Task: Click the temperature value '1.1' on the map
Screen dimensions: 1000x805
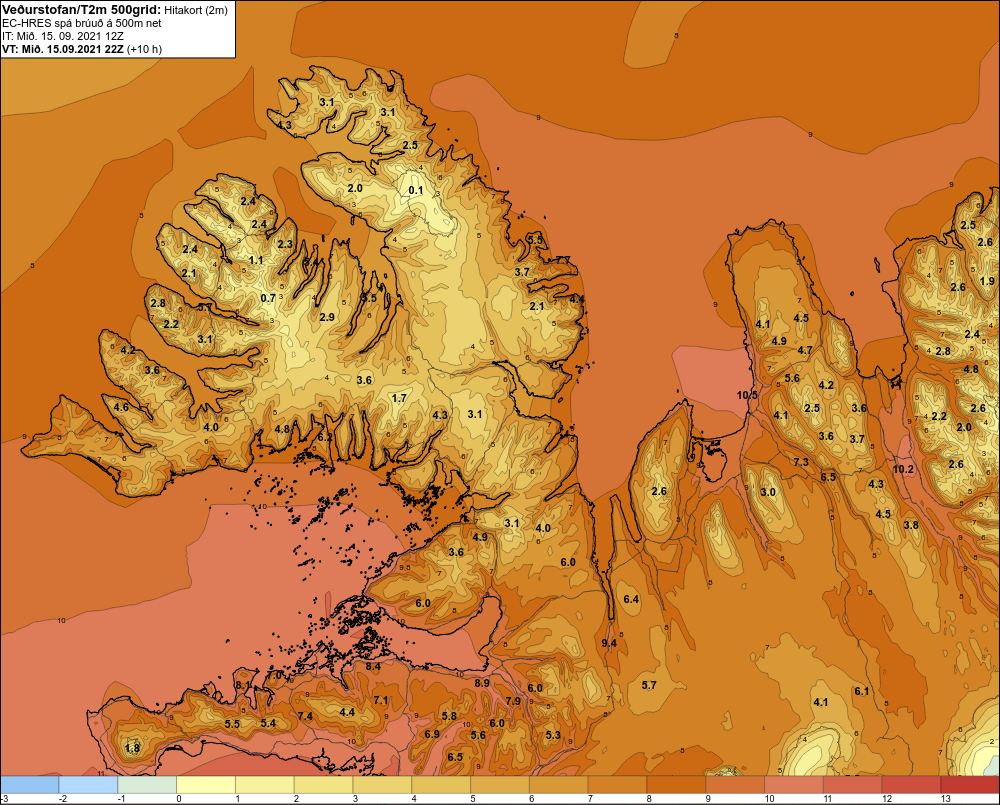Action: coord(256,260)
